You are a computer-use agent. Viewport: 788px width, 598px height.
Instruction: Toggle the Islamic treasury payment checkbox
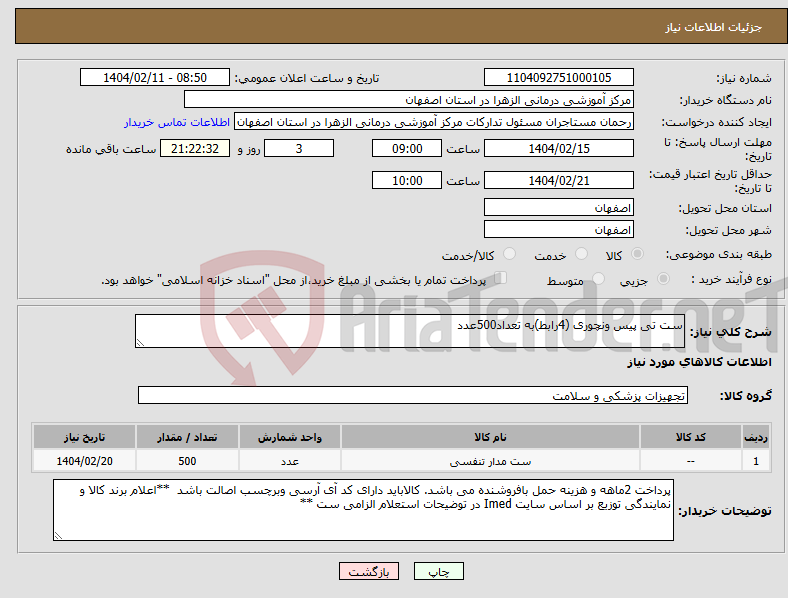501,278
